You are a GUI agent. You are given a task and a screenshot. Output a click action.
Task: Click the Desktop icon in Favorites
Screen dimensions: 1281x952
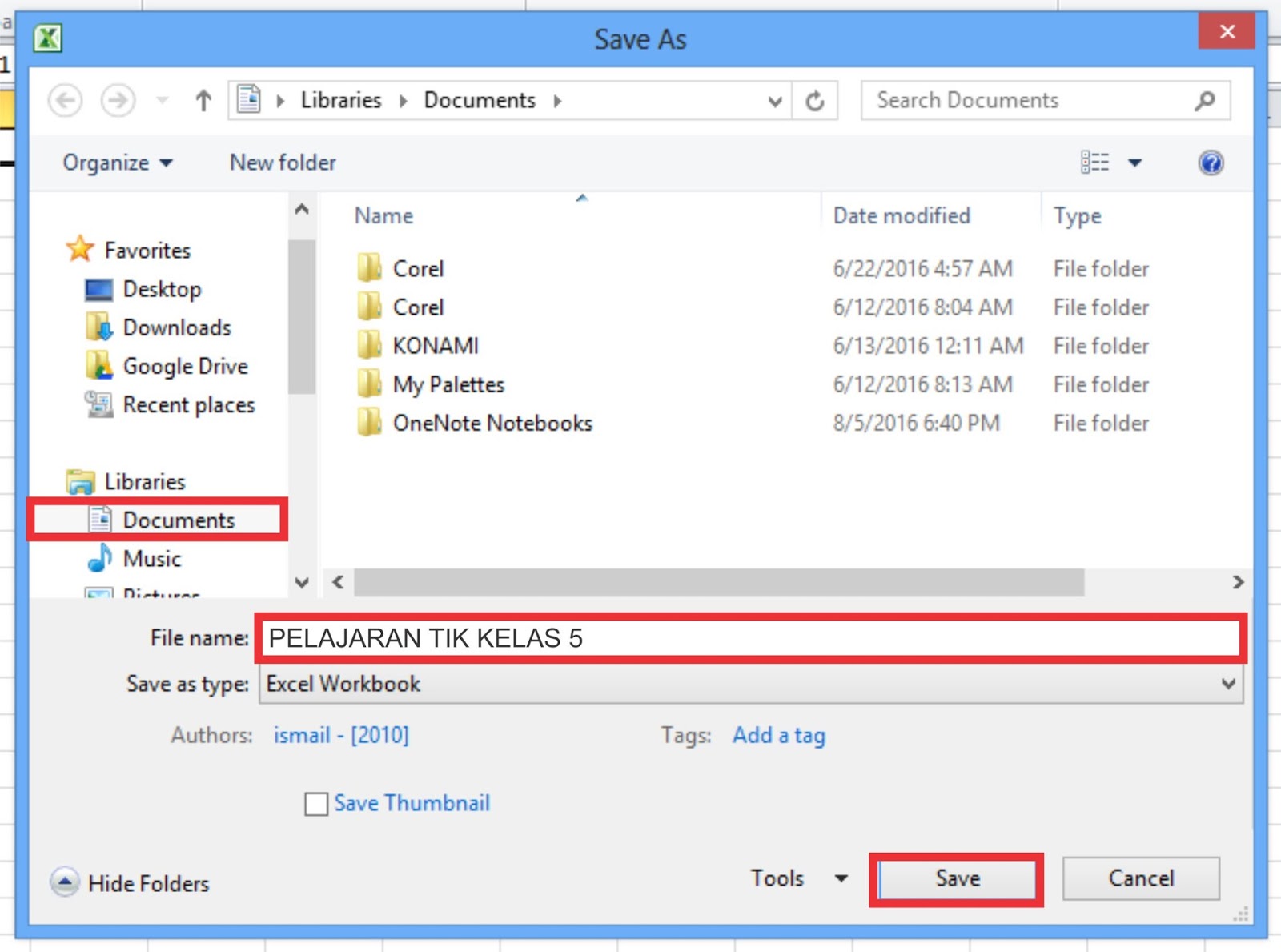click(99, 289)
